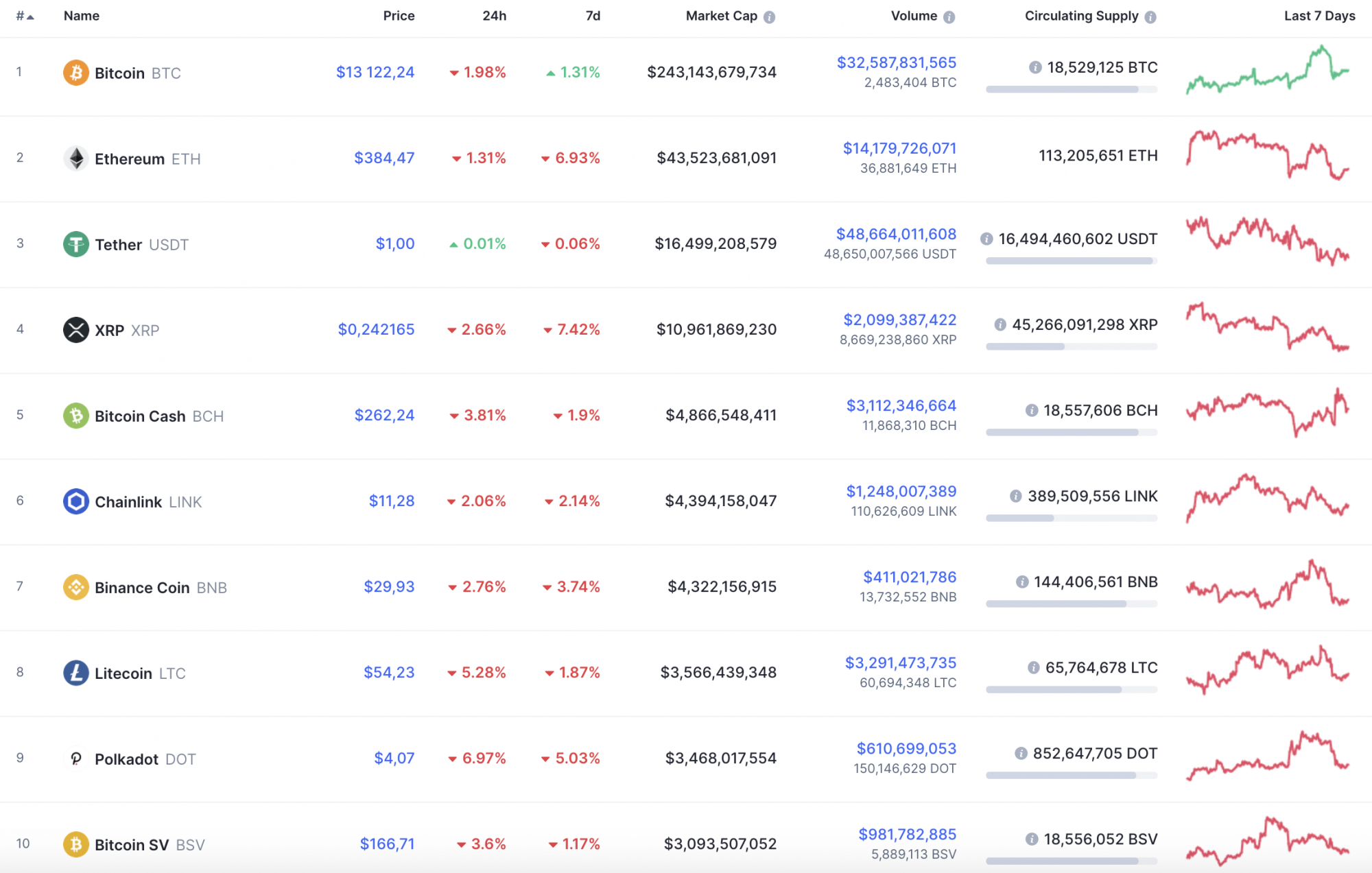Image resolution: width=1372 pixels, height=873 pixels.
Task: Click the Bitcoin orange coin logo
Action: 76,73
